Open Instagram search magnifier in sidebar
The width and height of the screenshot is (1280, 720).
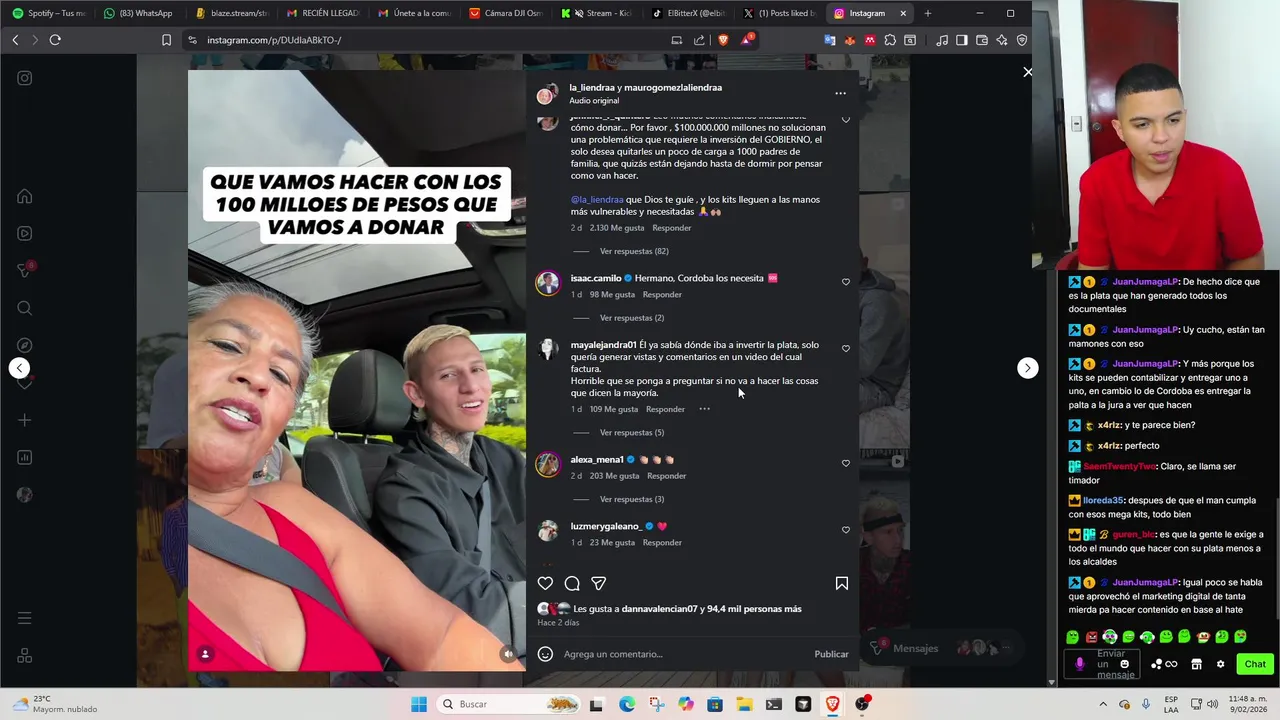coord(24,308)
